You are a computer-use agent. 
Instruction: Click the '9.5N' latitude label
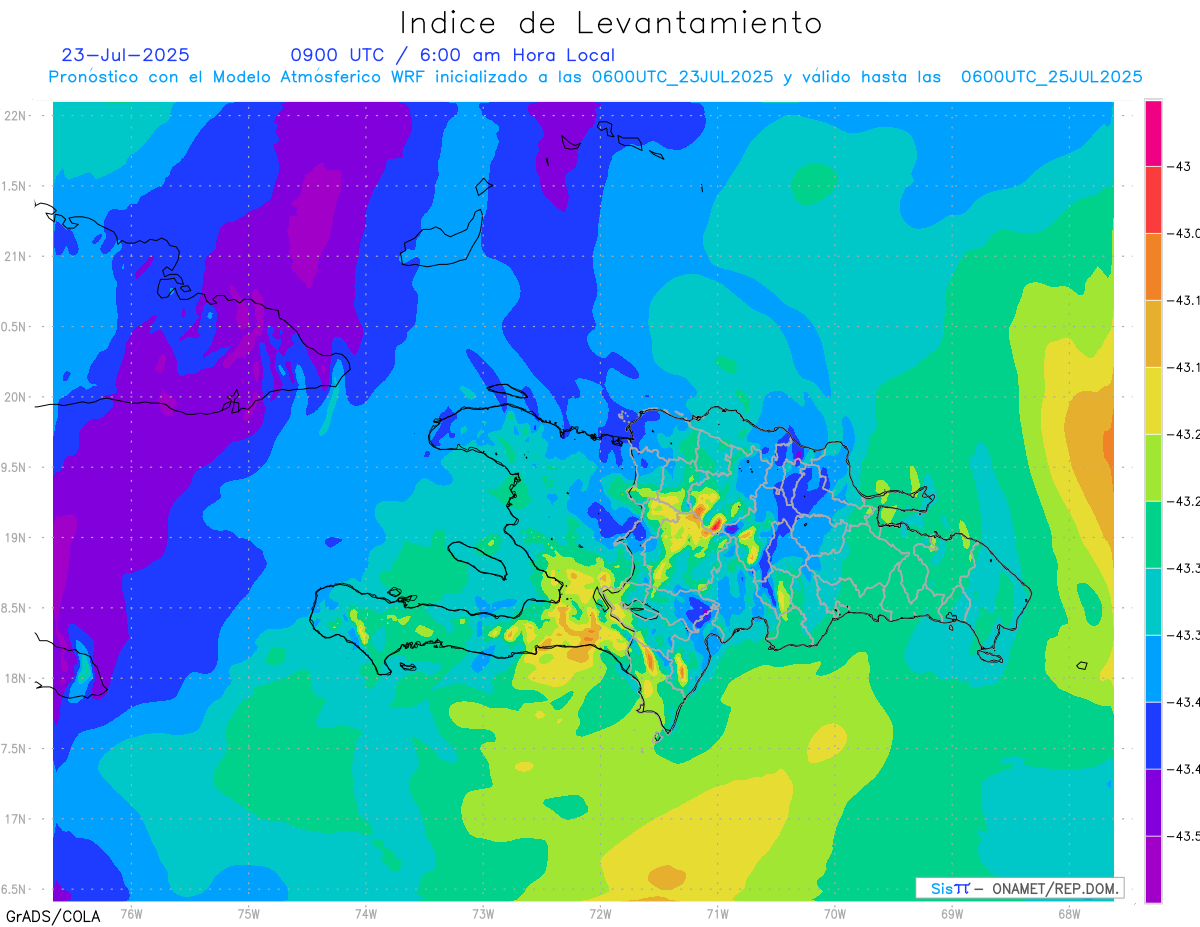point(15,468)
